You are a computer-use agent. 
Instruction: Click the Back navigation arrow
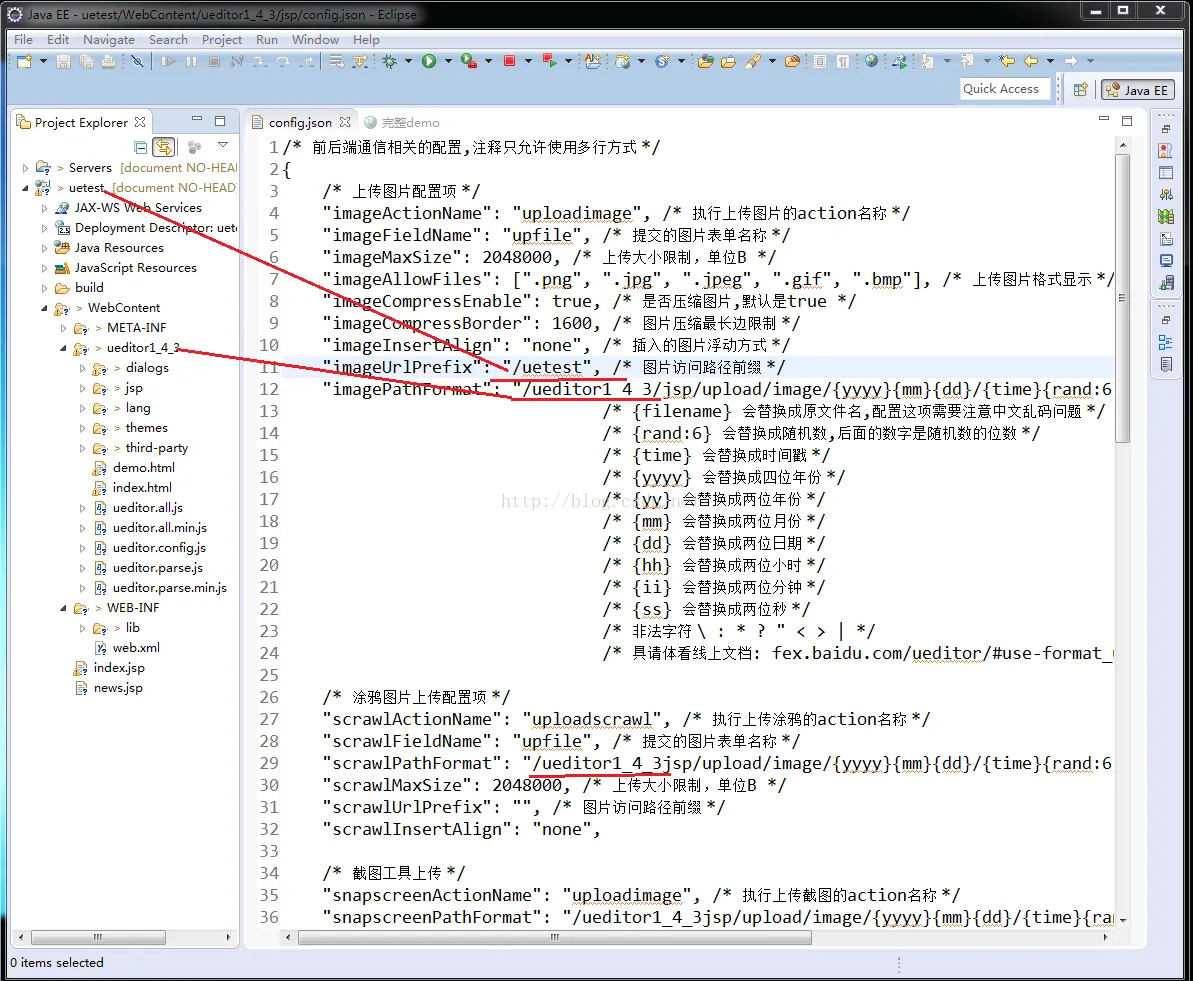click(1031, 61)
